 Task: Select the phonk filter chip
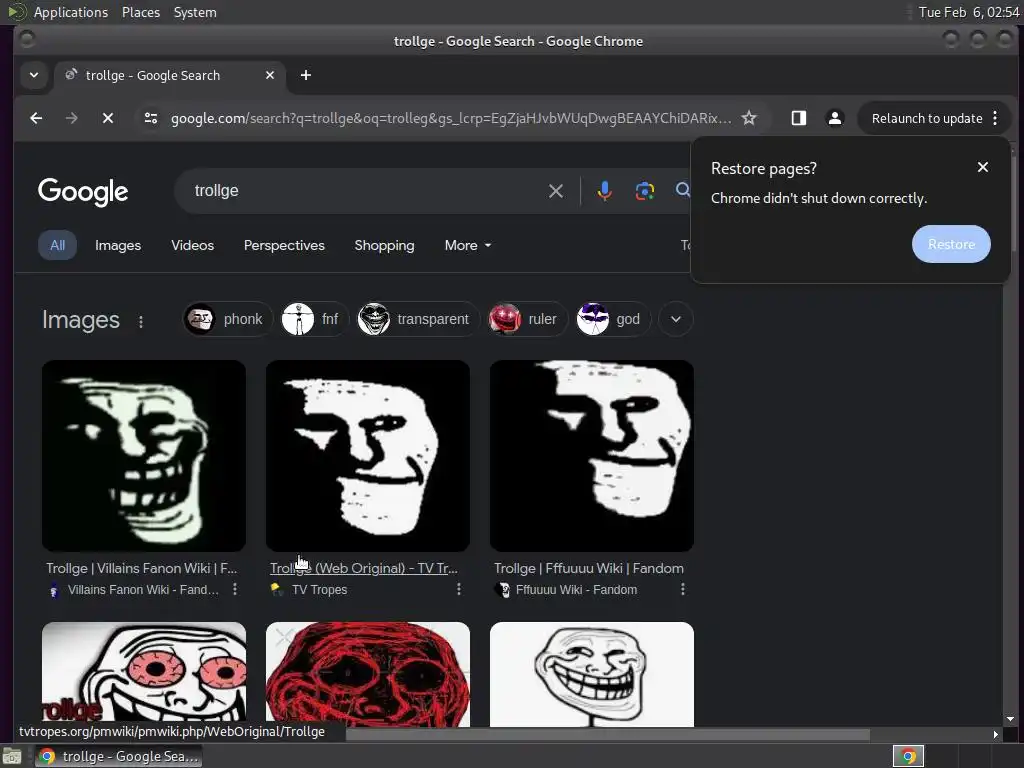pos(227,319)
